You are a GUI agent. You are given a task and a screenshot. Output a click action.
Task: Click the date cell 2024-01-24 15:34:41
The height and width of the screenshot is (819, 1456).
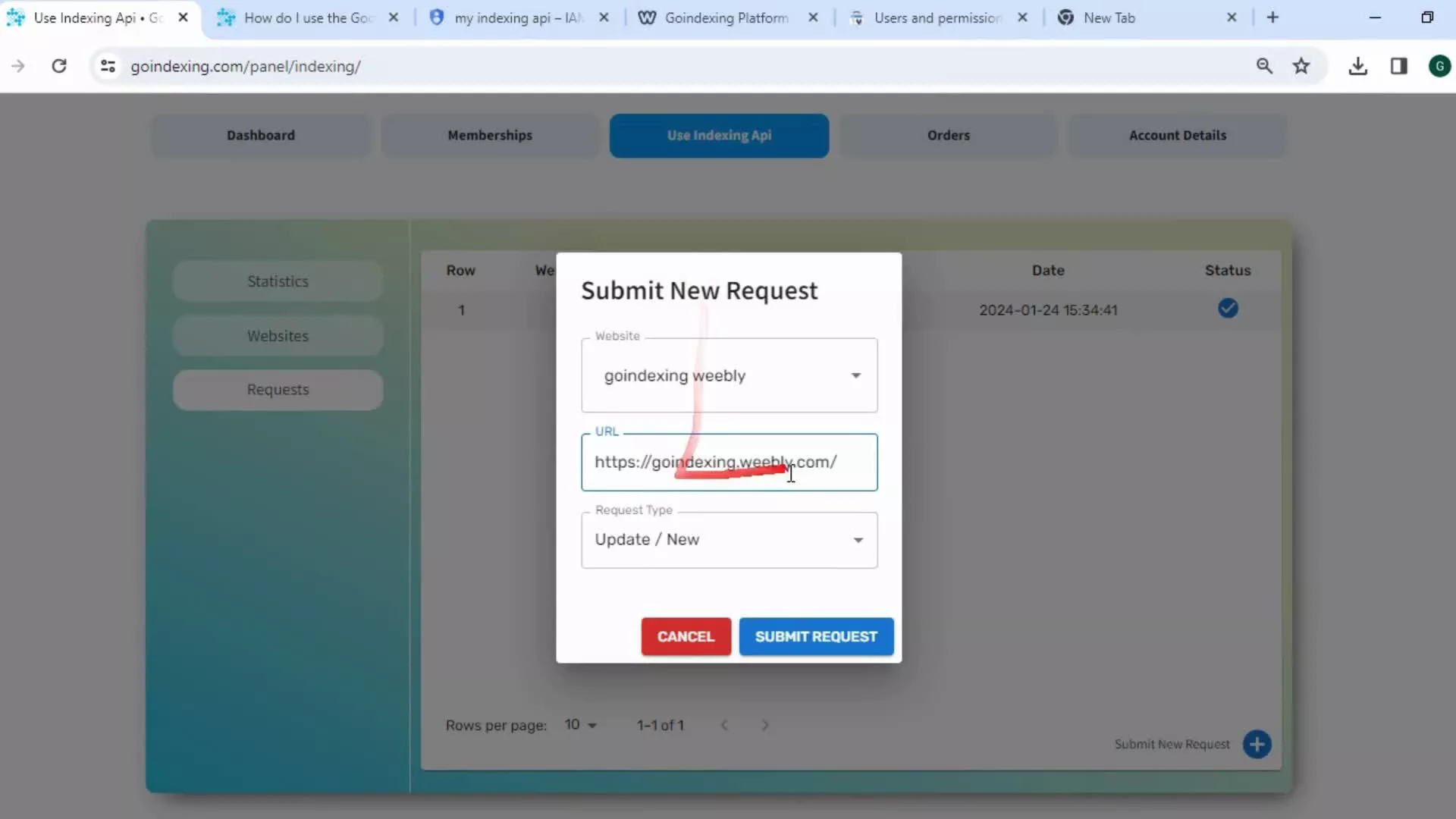point(1048,310)
